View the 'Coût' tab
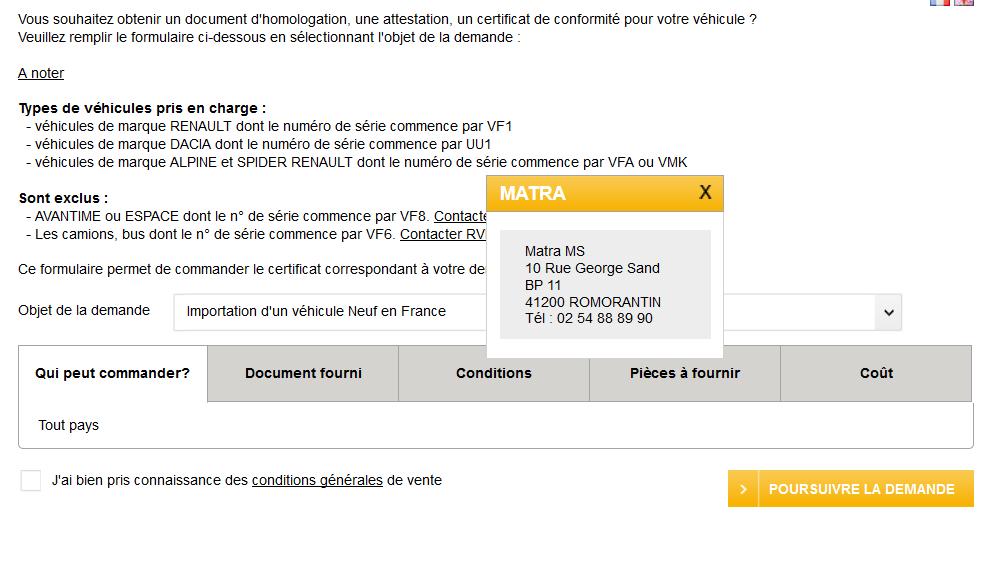Viewport: 988px width, 568px height. (876, 373)
